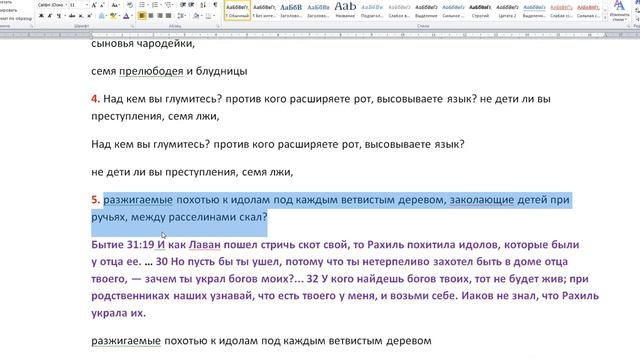Click the red verse number 4.
The width and height of the screenshot is (640, 360).
pos(96,99)
